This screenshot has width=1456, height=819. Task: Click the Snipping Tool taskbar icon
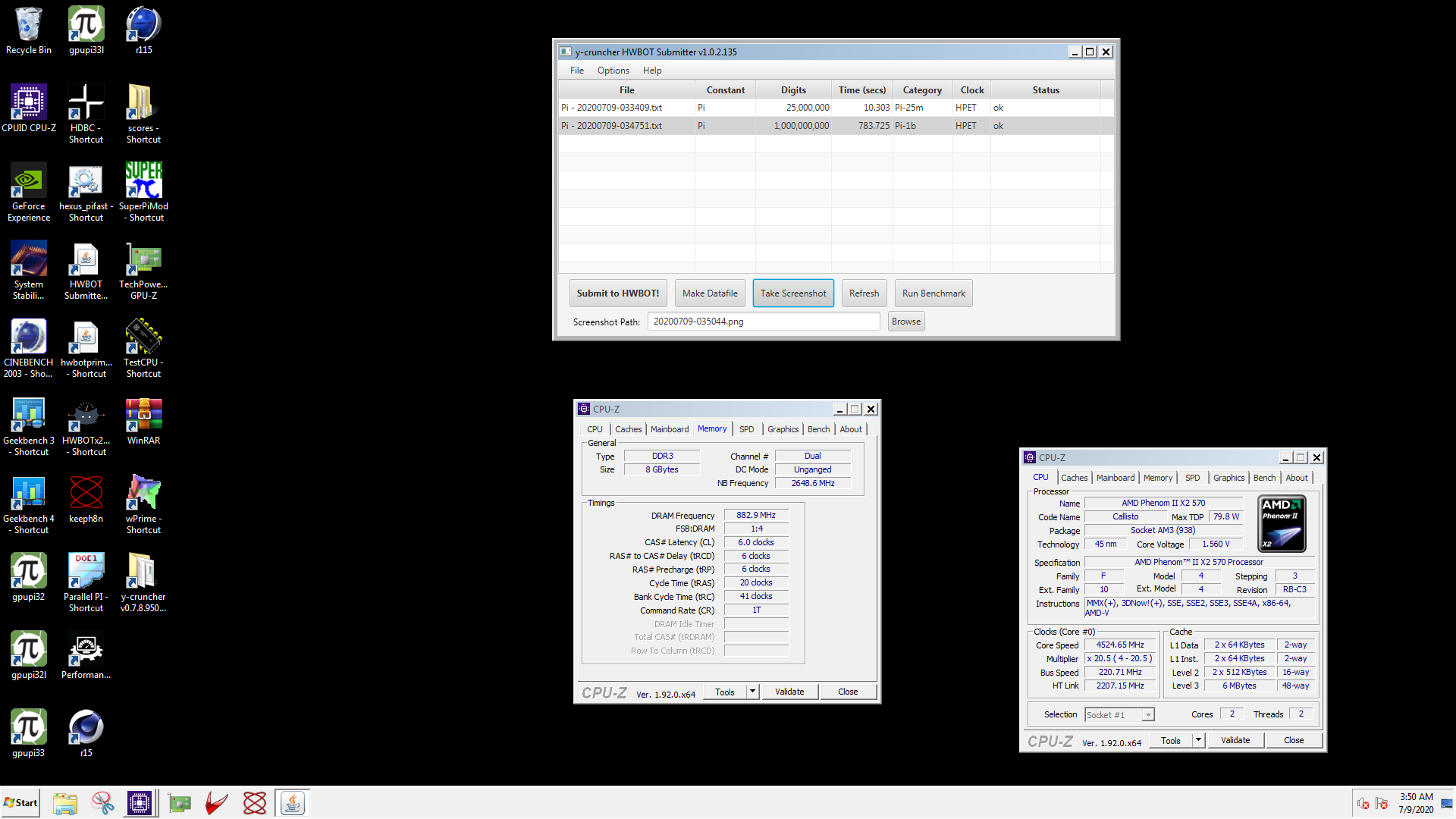pos(103,803)
